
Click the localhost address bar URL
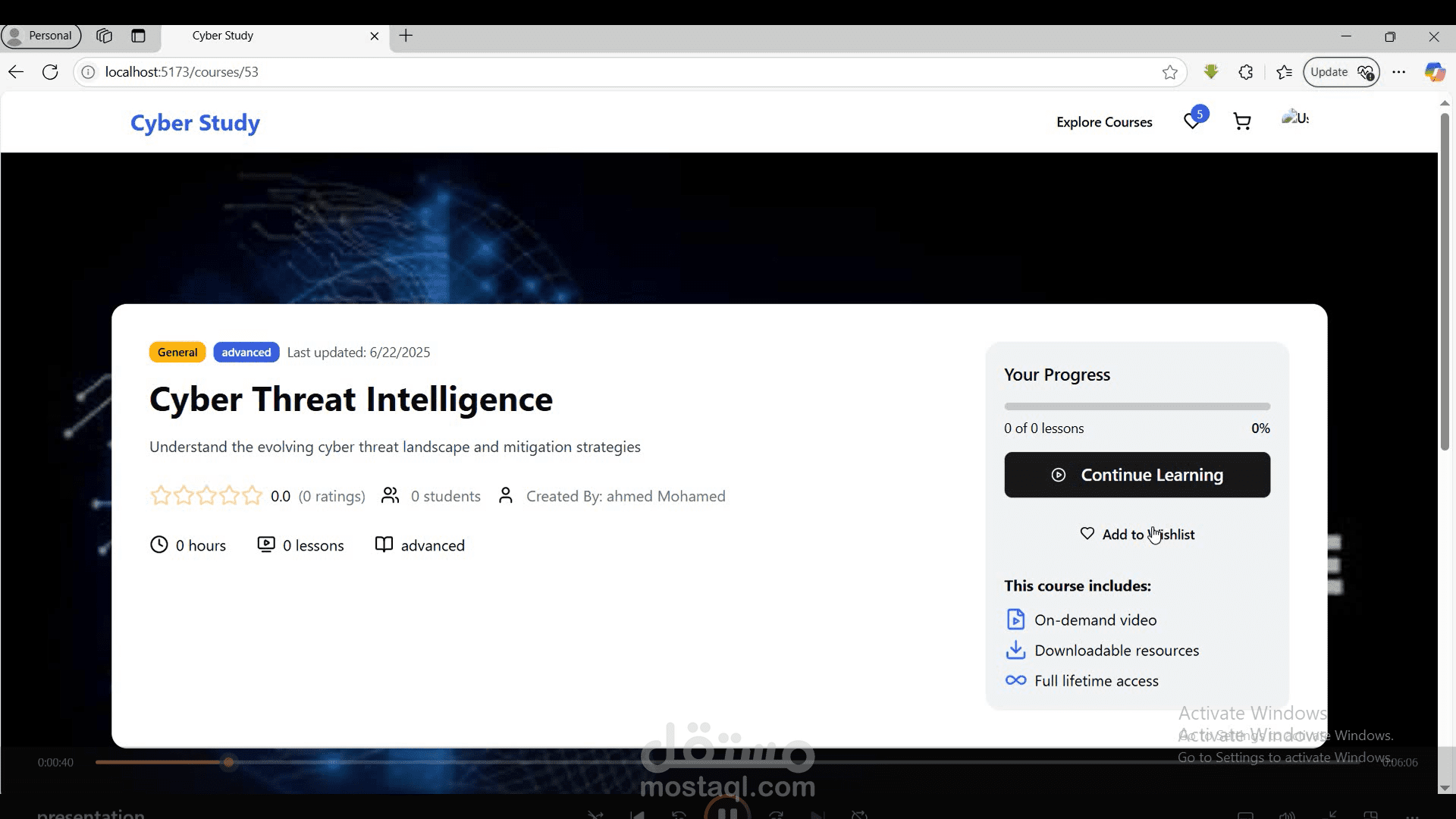pos(182,72)
